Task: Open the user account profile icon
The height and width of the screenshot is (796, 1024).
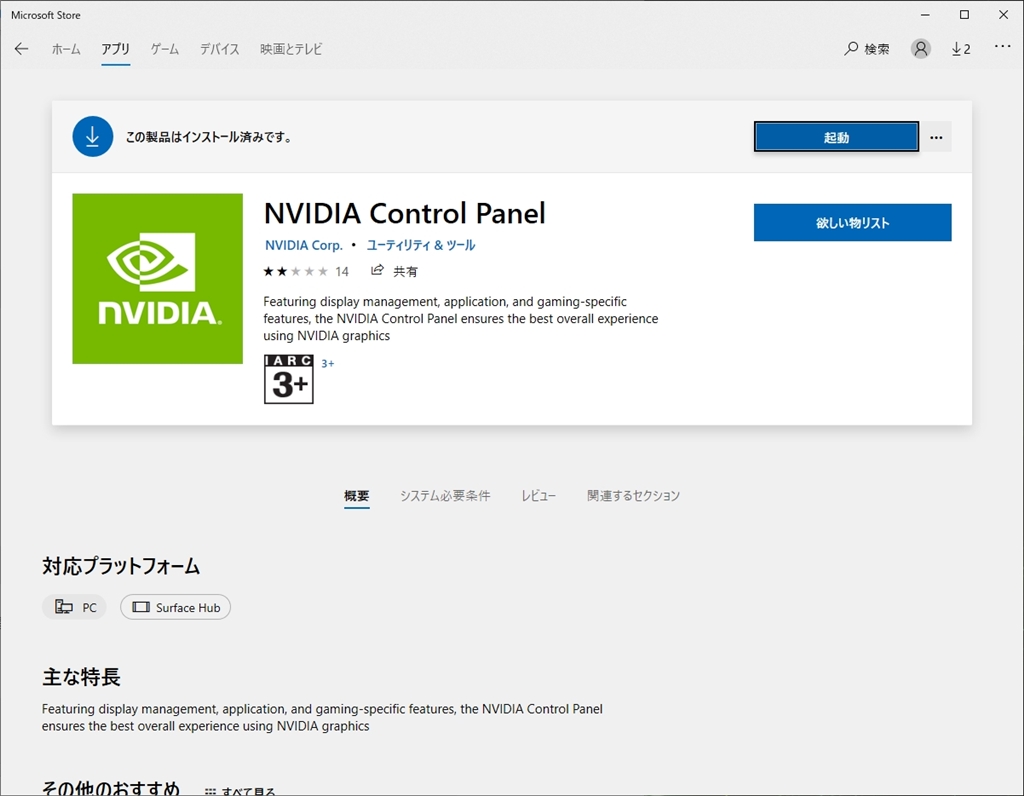Action: (x=921, y=49)
